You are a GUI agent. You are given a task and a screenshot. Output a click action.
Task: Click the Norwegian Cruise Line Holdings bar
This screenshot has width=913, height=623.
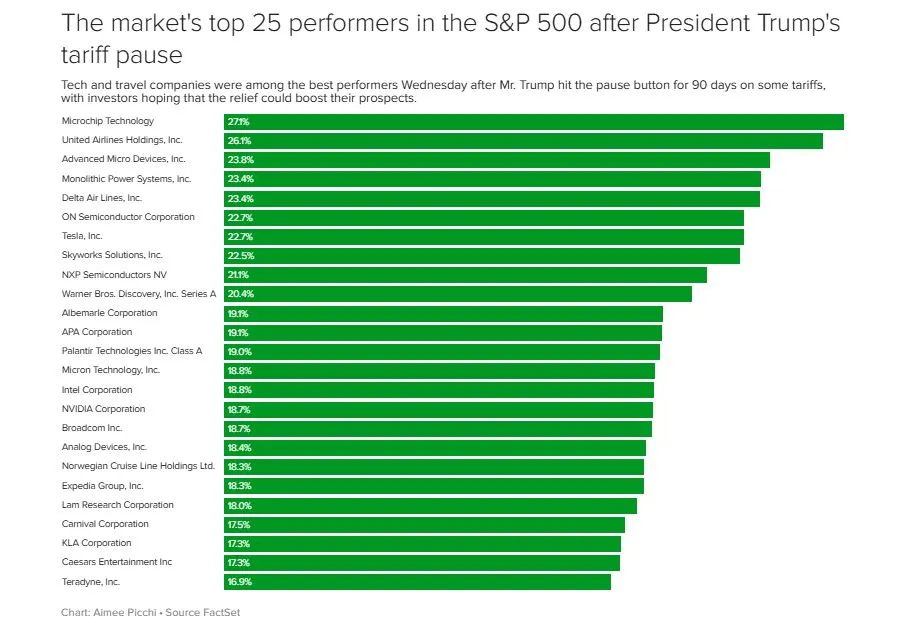pos(434,467)
